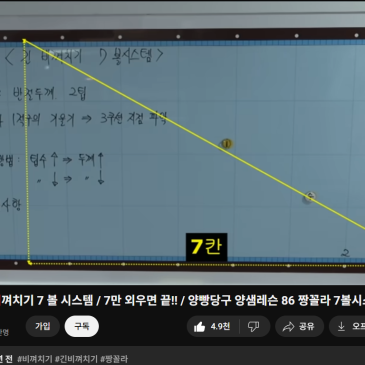Screen dimensions: 365x365
Task: Click the 4.9천 like count
Action: pos(220,327)
